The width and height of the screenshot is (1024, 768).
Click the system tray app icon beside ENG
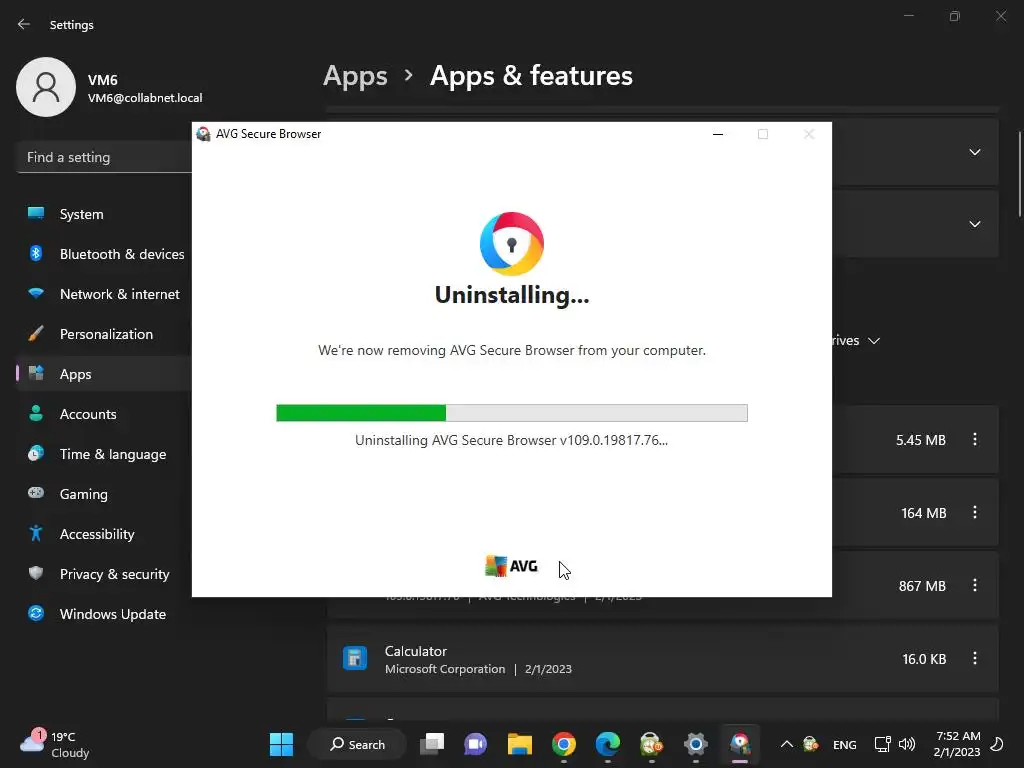(810, 744)
